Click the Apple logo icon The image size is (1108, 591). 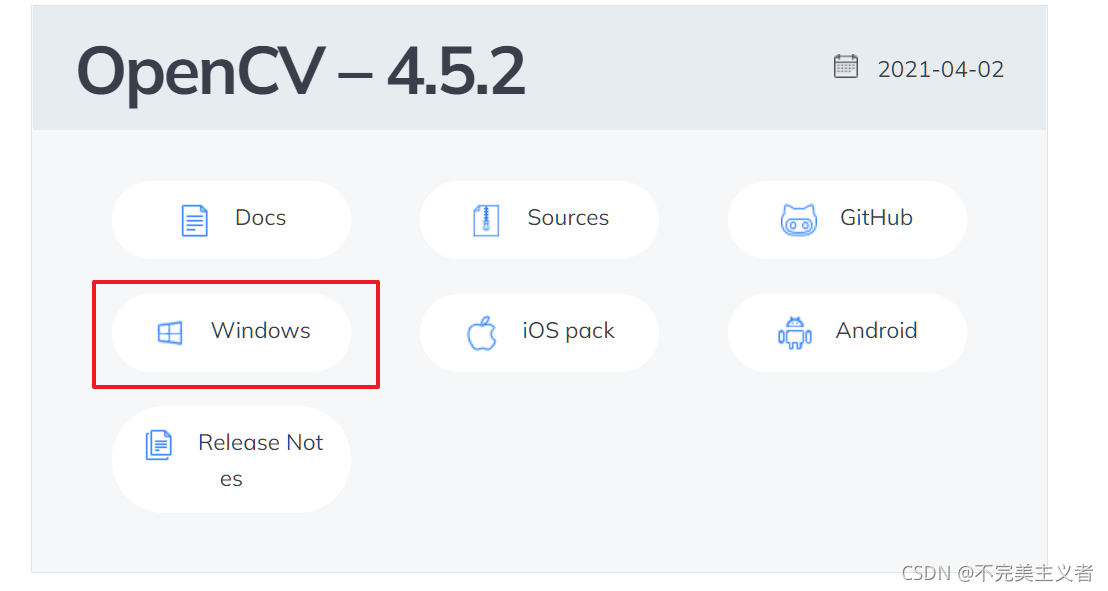(x=482, y=332)
